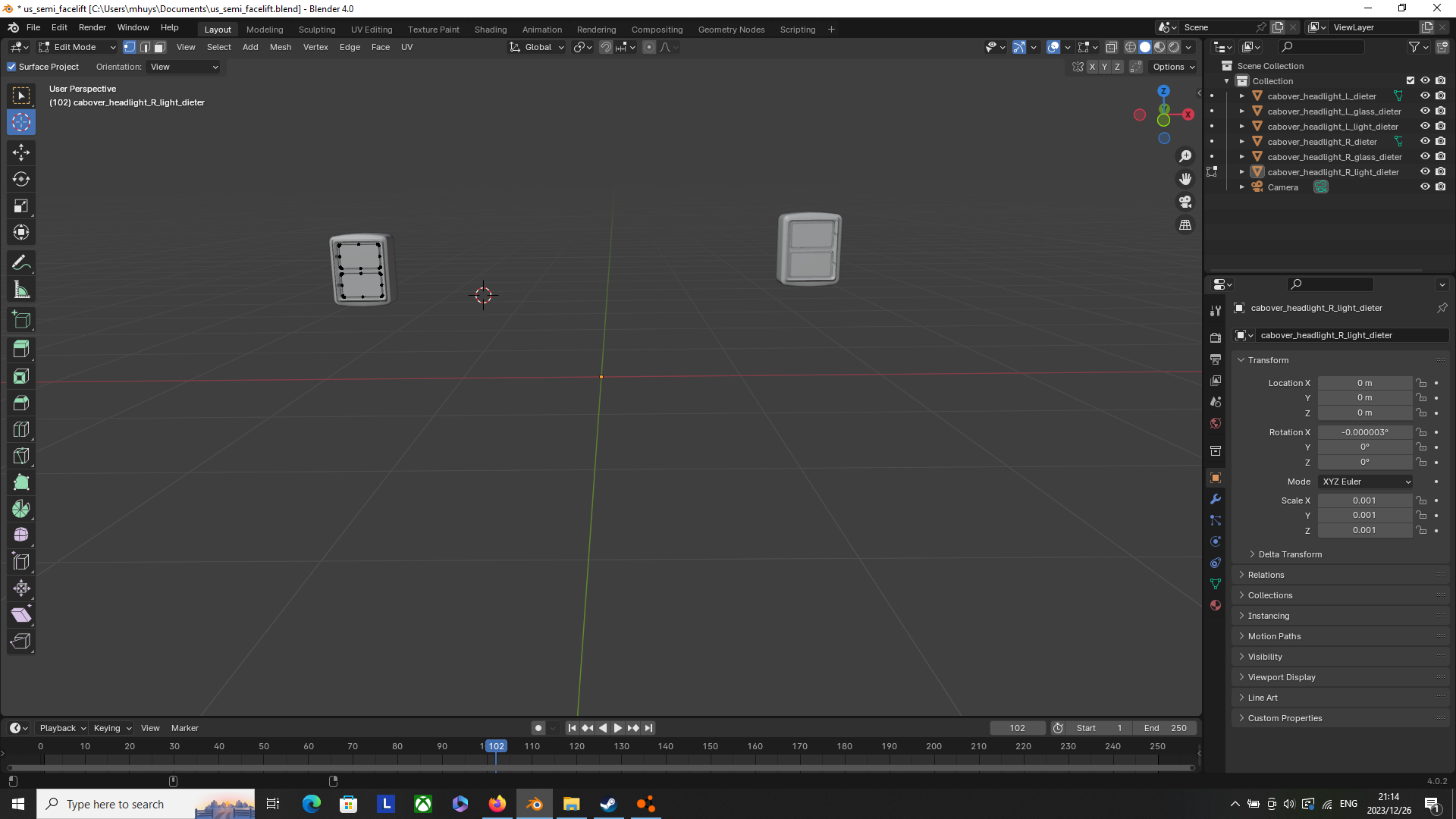
Task: Click the zoom magnifier viewport gizmo
Action: [x=1185, y=156]
